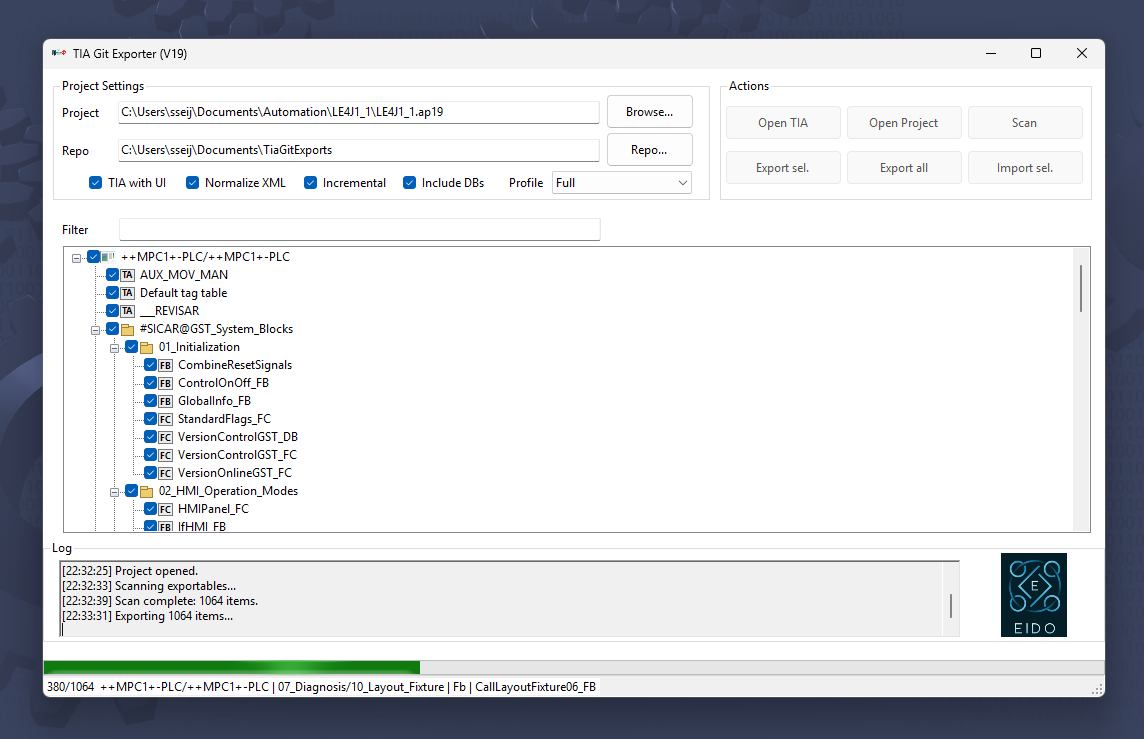This screenshot has height=739, width=1144.
Task: Click the PLC device icon at tree root
Action: coord(108,257)
